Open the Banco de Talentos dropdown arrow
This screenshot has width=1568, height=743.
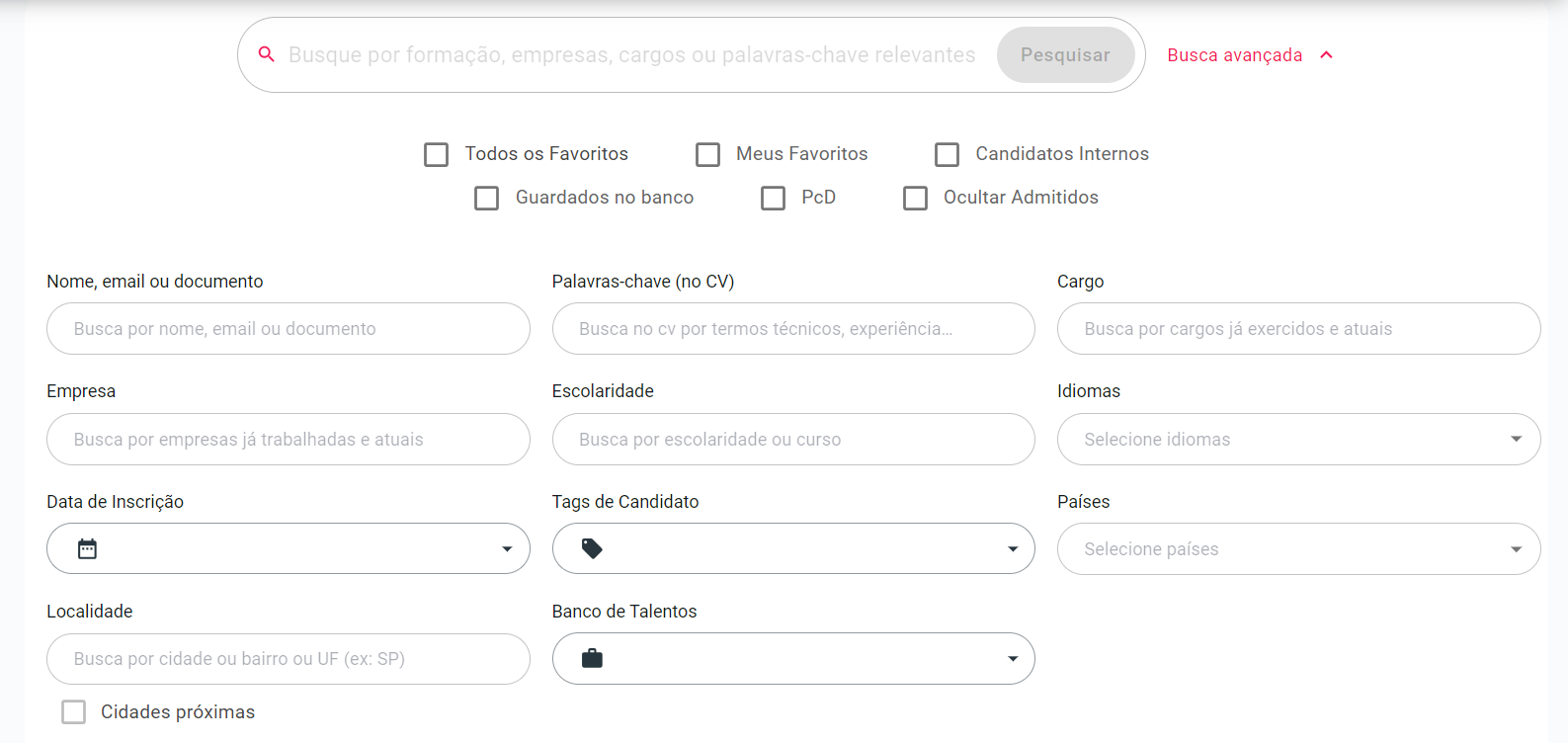[1013, 659]
